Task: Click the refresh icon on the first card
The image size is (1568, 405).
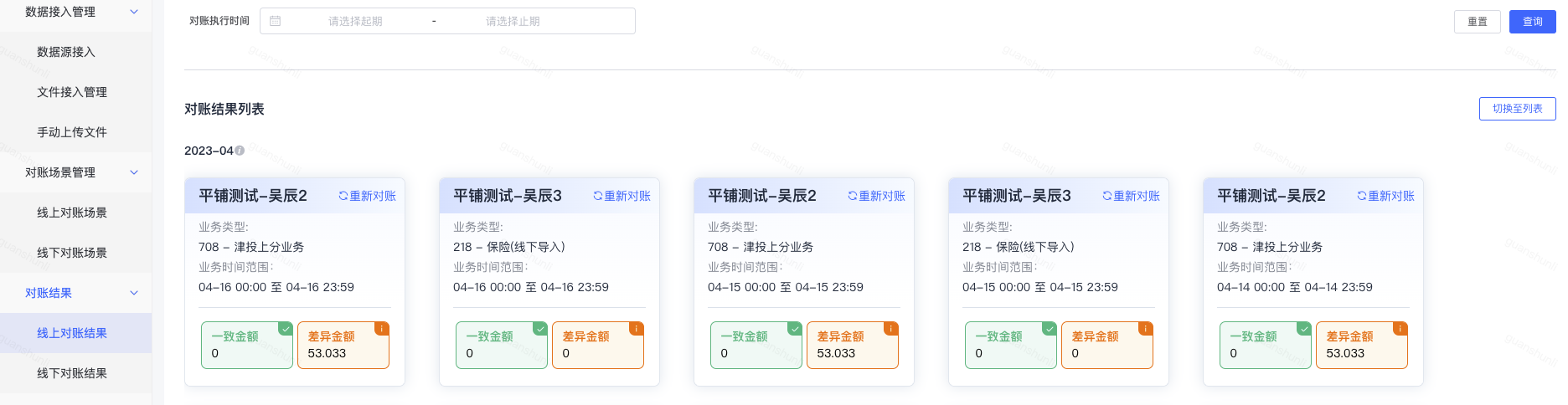Action: tap(343, 196)
